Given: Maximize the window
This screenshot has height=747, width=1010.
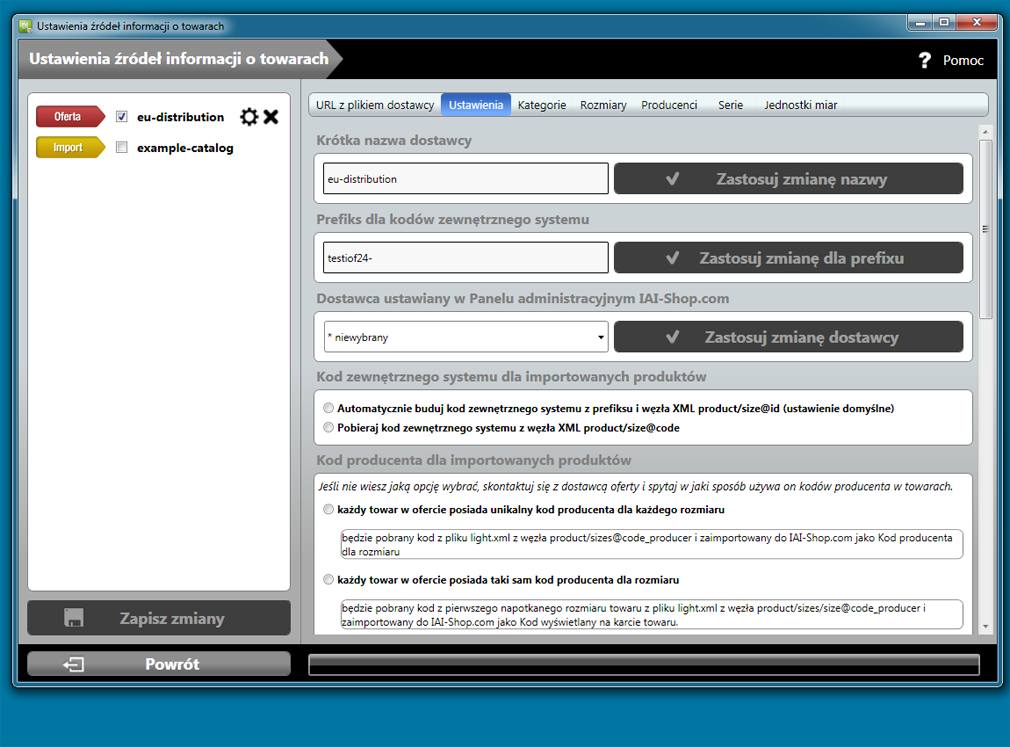Looking at the screenshot, I should click(x=944, y=23).
